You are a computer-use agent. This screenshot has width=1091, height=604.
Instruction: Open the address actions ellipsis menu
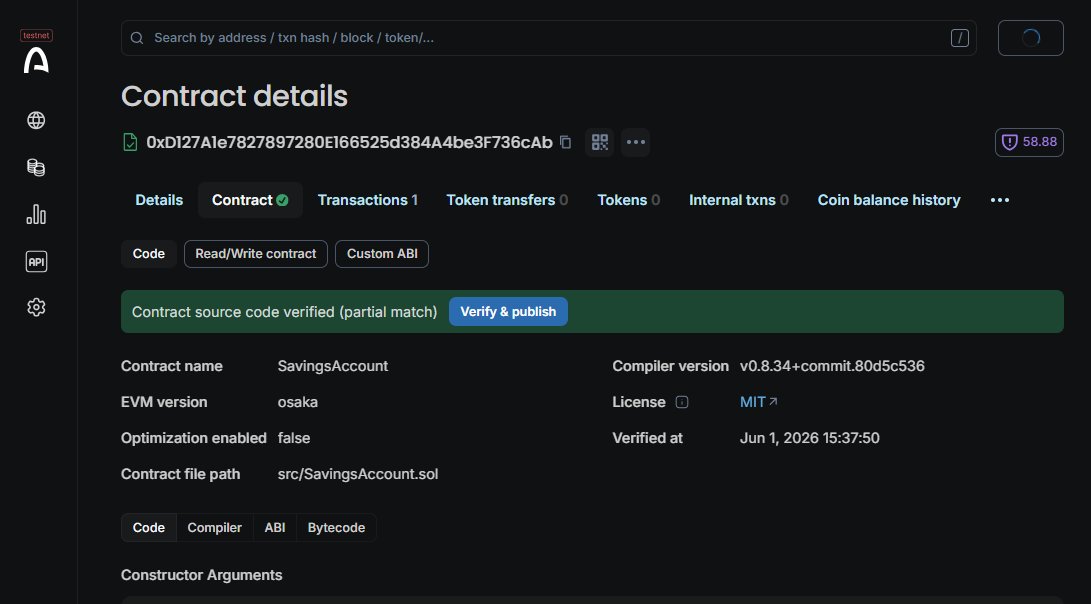pos(636,142)
